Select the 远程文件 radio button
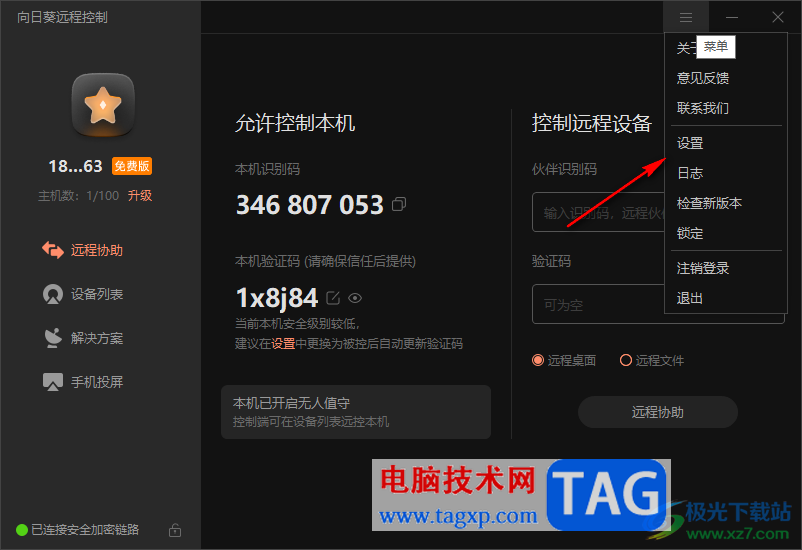This screenshot has height=550, width=802. [626, 360]
